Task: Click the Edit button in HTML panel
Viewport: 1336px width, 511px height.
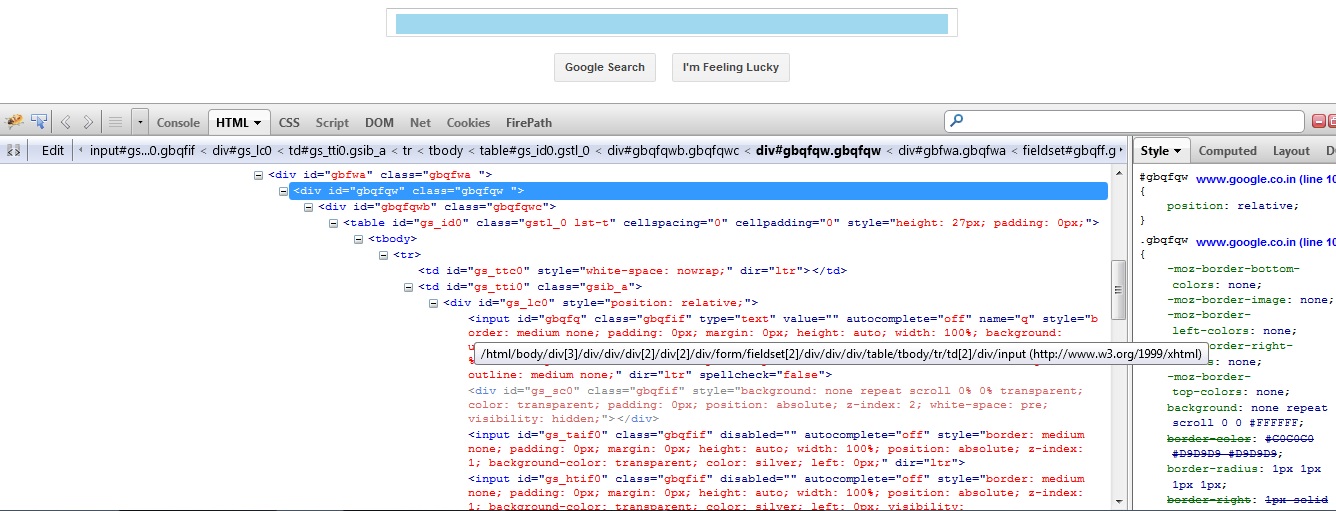Action: [53, 151]
